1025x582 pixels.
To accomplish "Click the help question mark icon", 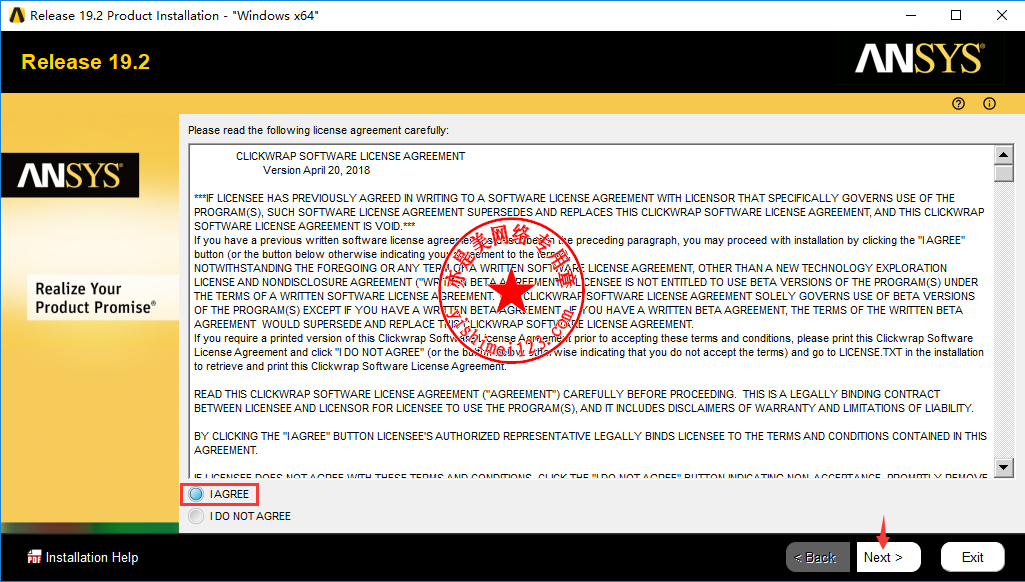I will click(958, 103).
